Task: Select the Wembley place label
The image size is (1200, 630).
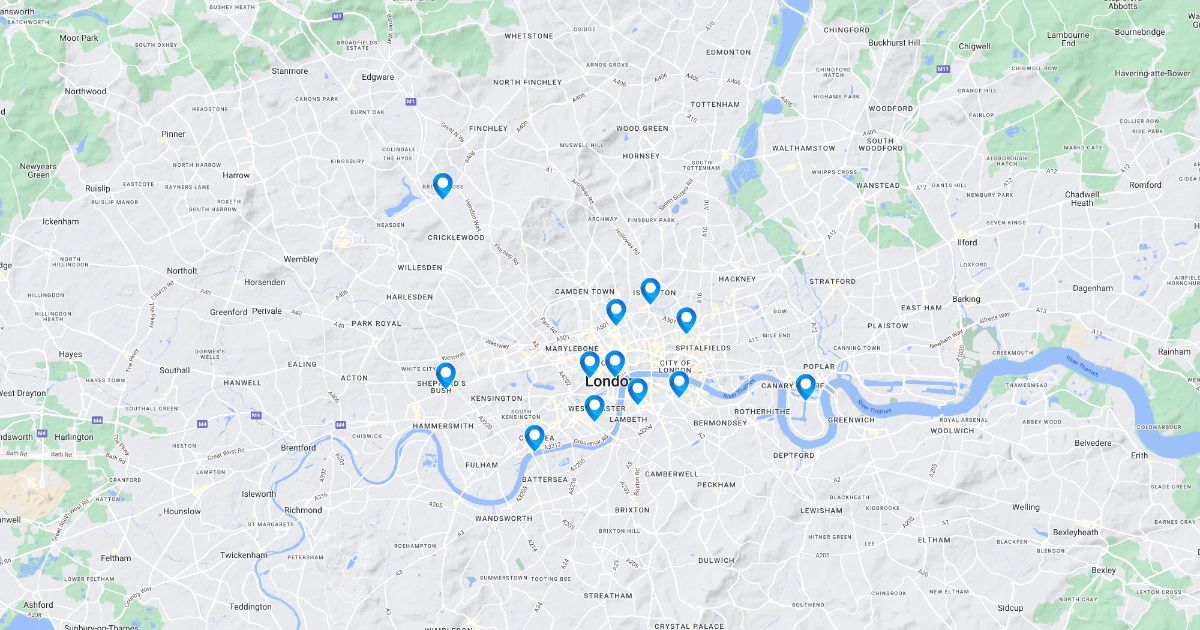Action: [x=301, y=259]
